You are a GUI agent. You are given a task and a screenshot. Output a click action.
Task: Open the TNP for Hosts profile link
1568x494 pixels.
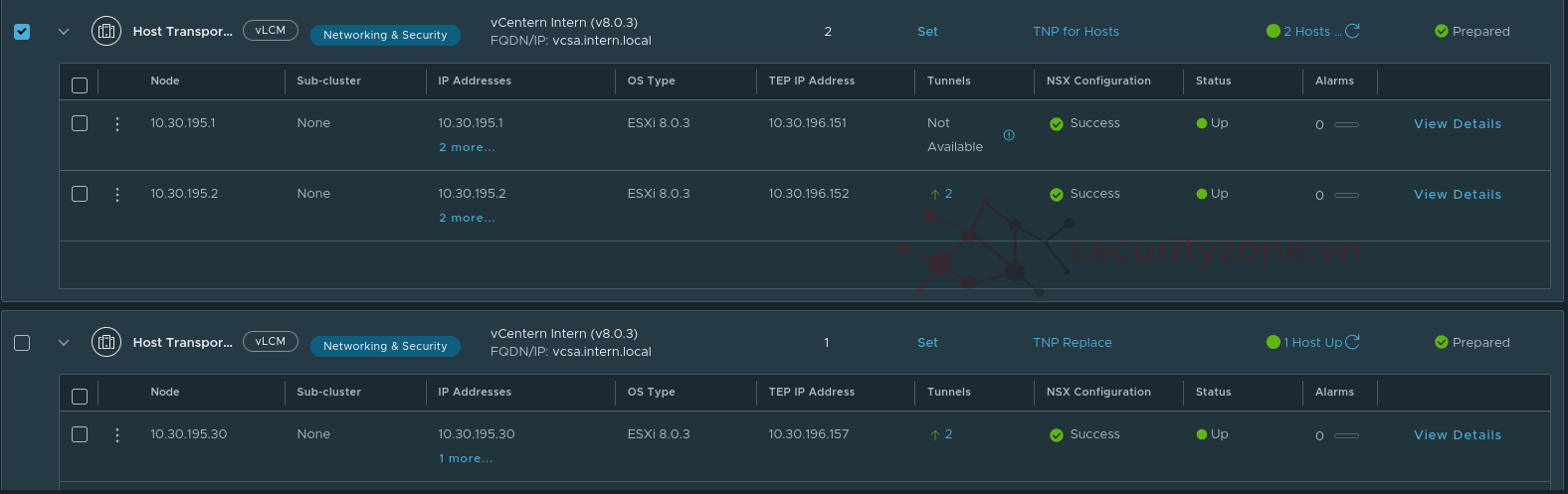(1076, 32)
